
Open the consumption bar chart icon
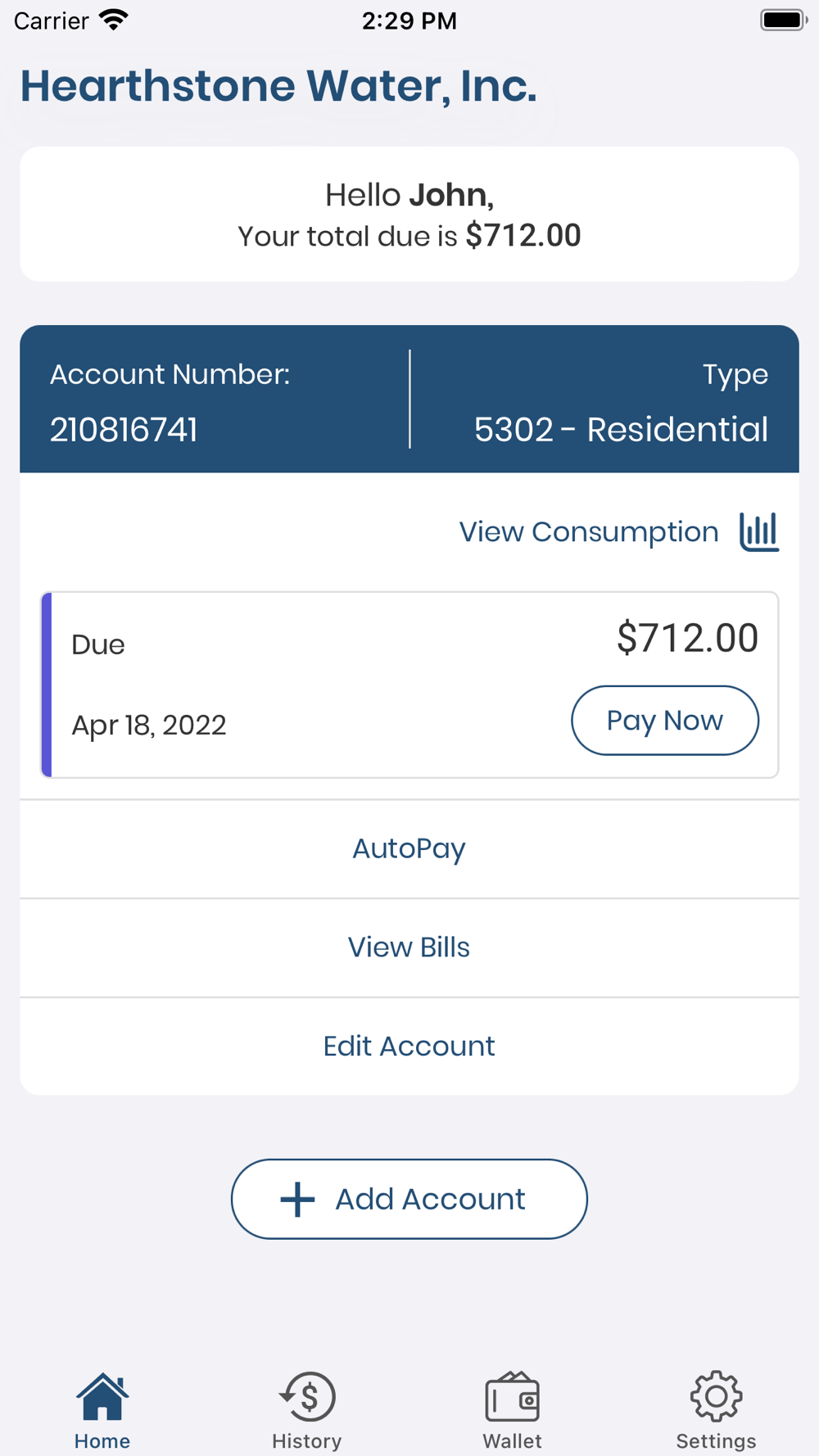pos(759,532)
